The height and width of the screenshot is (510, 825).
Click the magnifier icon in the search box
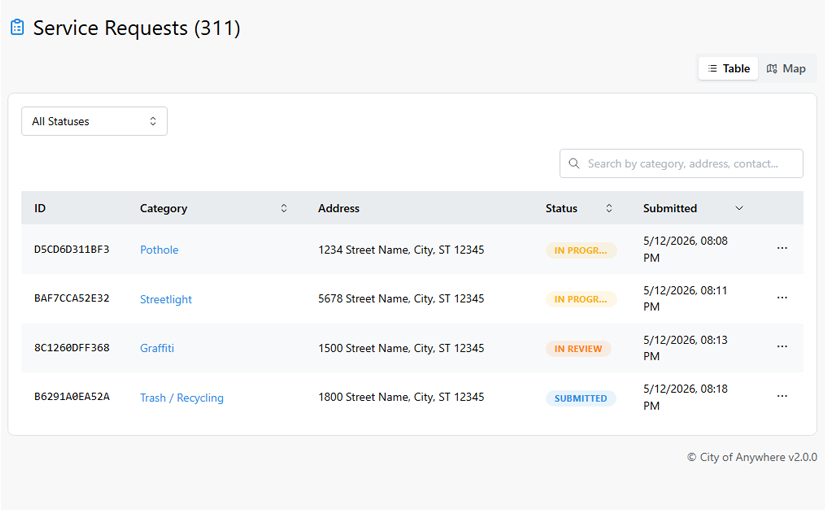tap(574, 164)
